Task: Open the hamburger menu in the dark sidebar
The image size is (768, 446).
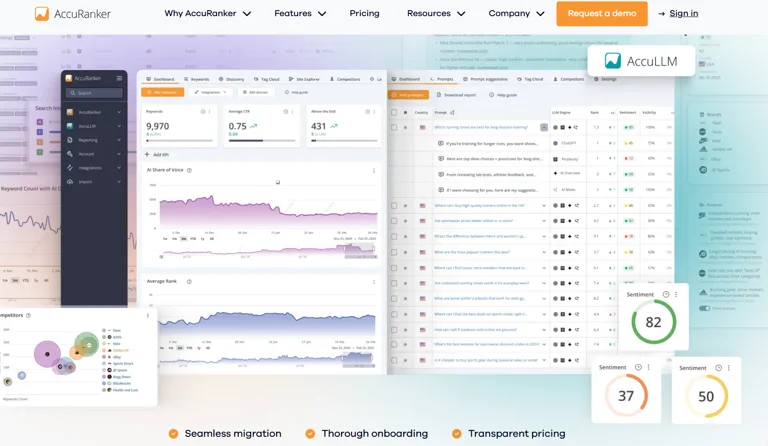Action: (119, 78)
